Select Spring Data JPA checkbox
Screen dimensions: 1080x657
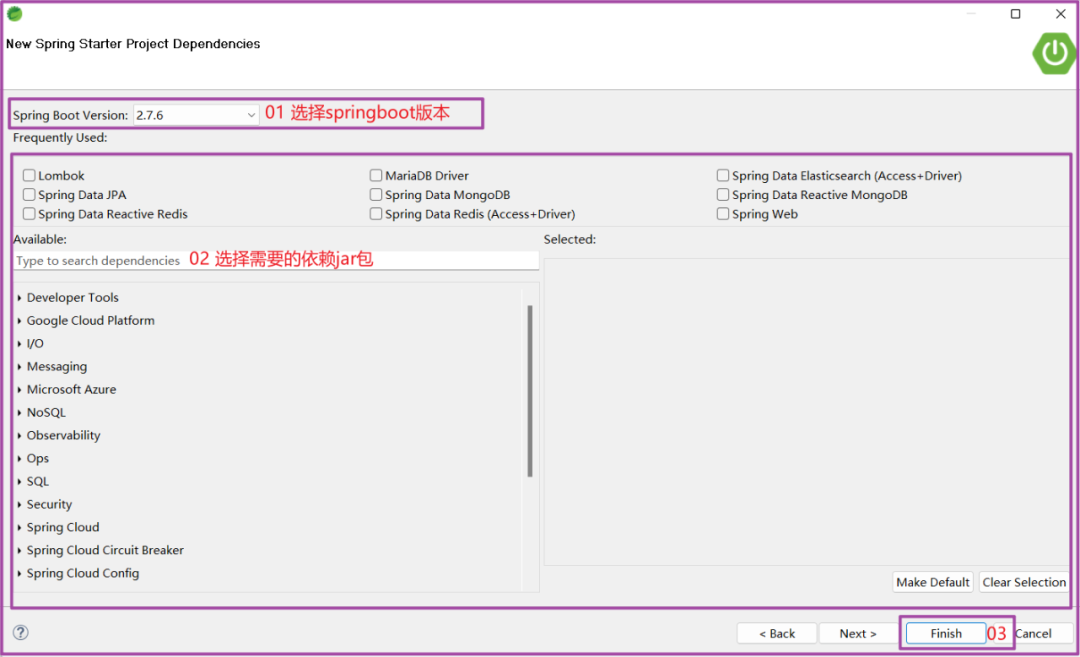pyautogui.click(x=29, y=194)
